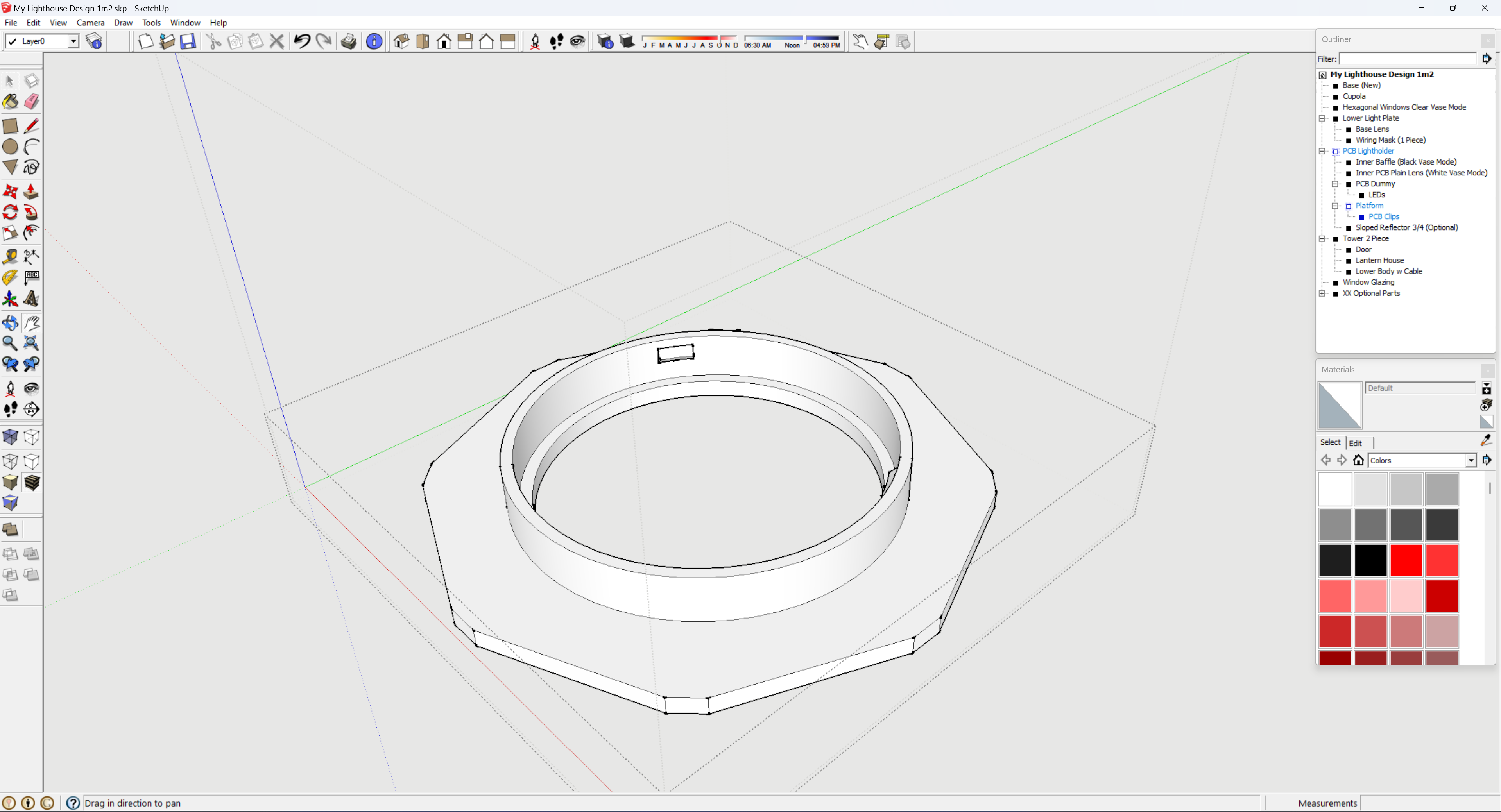
Task: Switch to Shaded With Textures style
Action: point(31,482)
